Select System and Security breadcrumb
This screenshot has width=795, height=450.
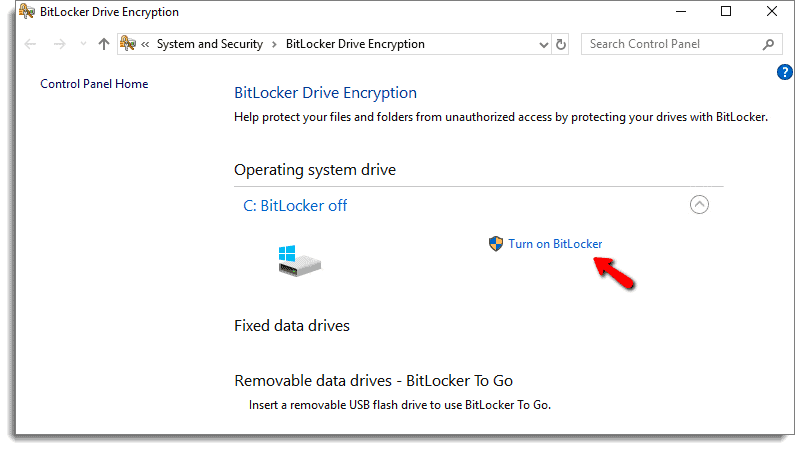(x=210, y=44)
